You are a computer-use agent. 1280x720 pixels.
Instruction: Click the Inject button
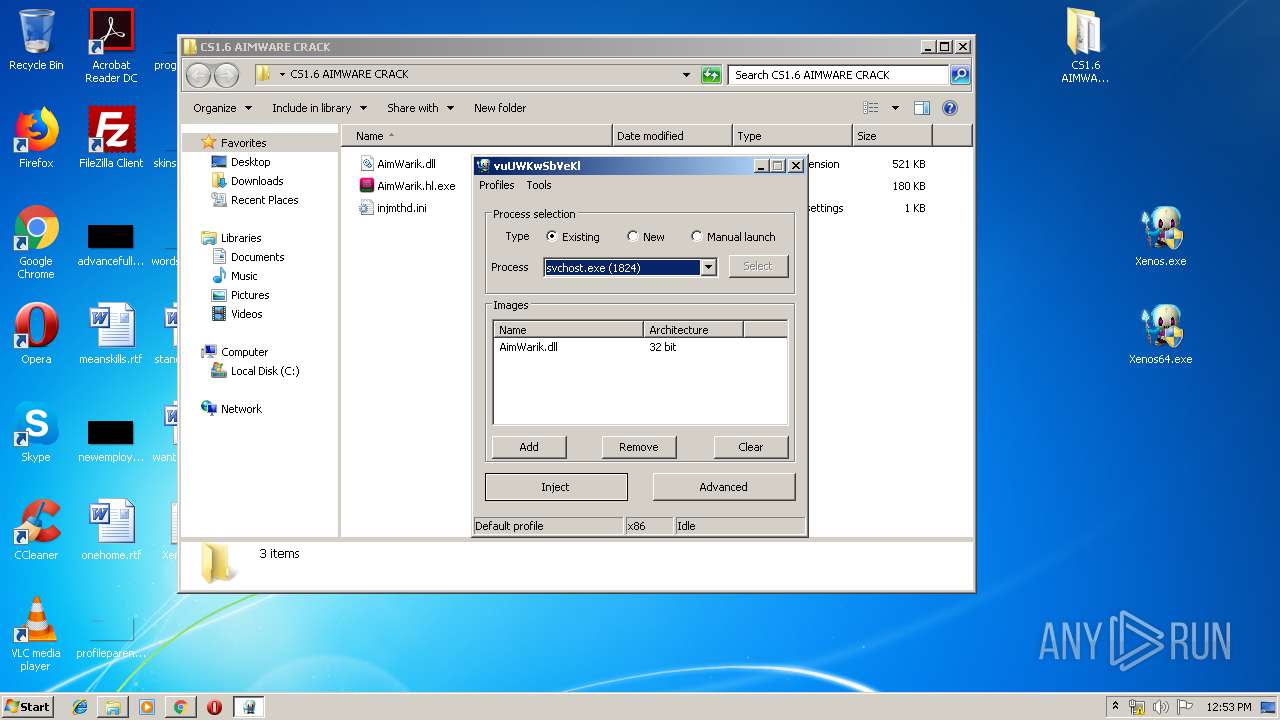pyautogui.click(x=556, y=487)
